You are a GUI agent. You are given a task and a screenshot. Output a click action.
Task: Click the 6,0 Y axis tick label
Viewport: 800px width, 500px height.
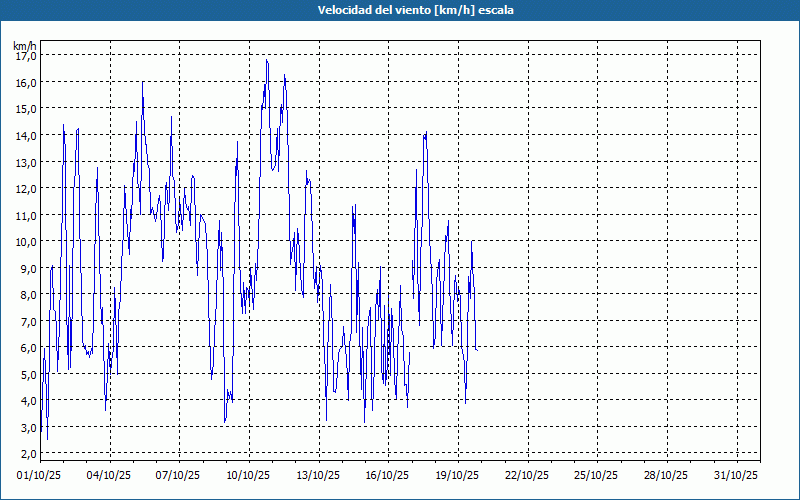[28, 348]
